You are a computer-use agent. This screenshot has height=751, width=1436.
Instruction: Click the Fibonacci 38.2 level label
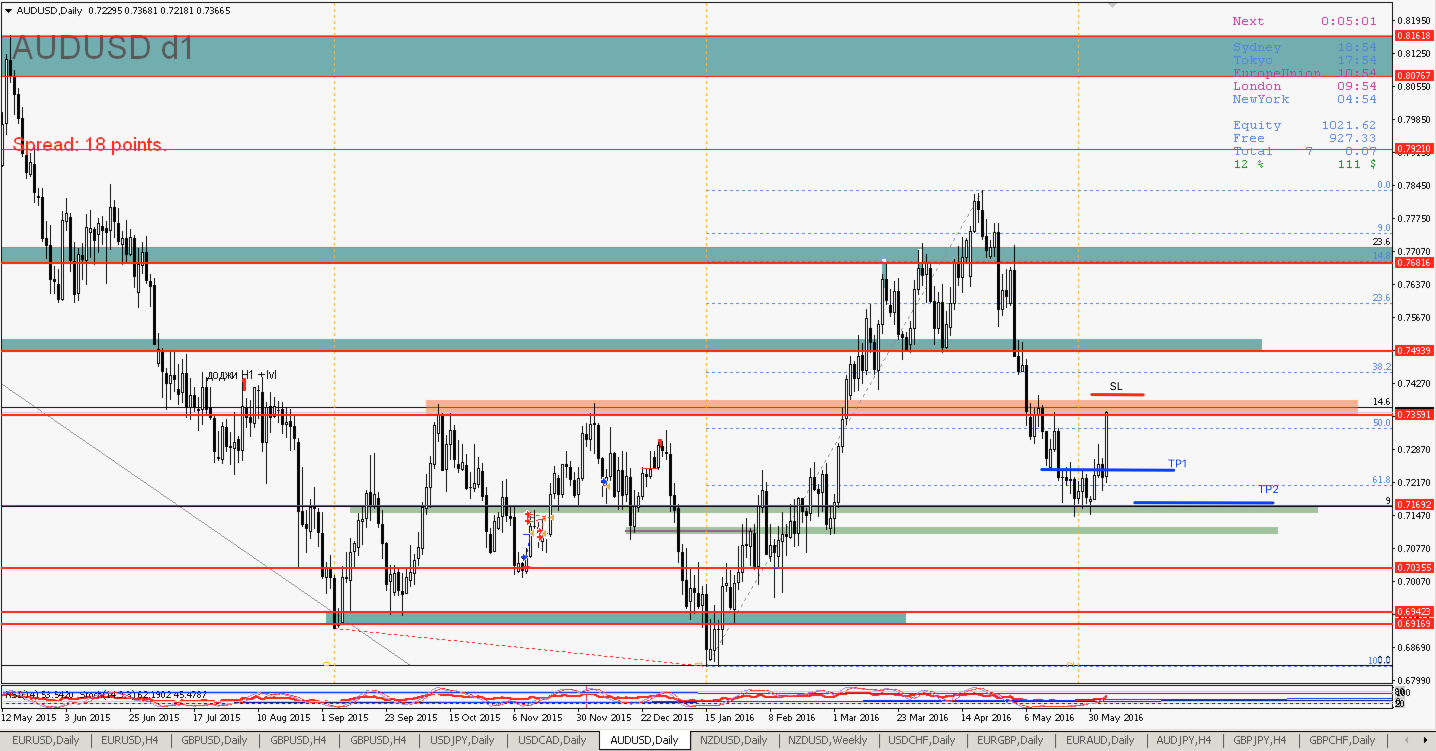coord(1381,367)
